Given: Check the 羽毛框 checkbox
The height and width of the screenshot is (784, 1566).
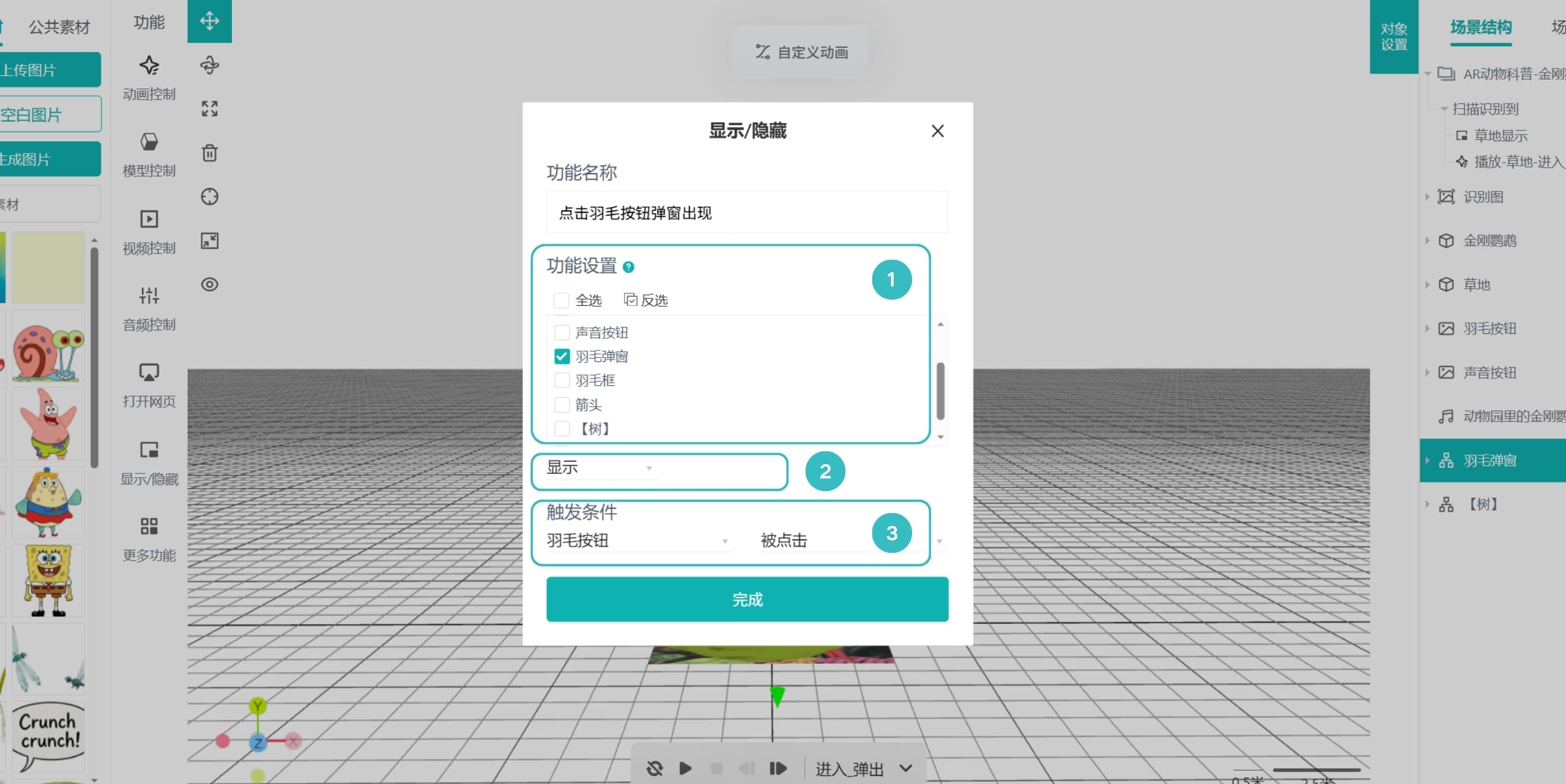Looking at the screenshot, I should 562,380.
